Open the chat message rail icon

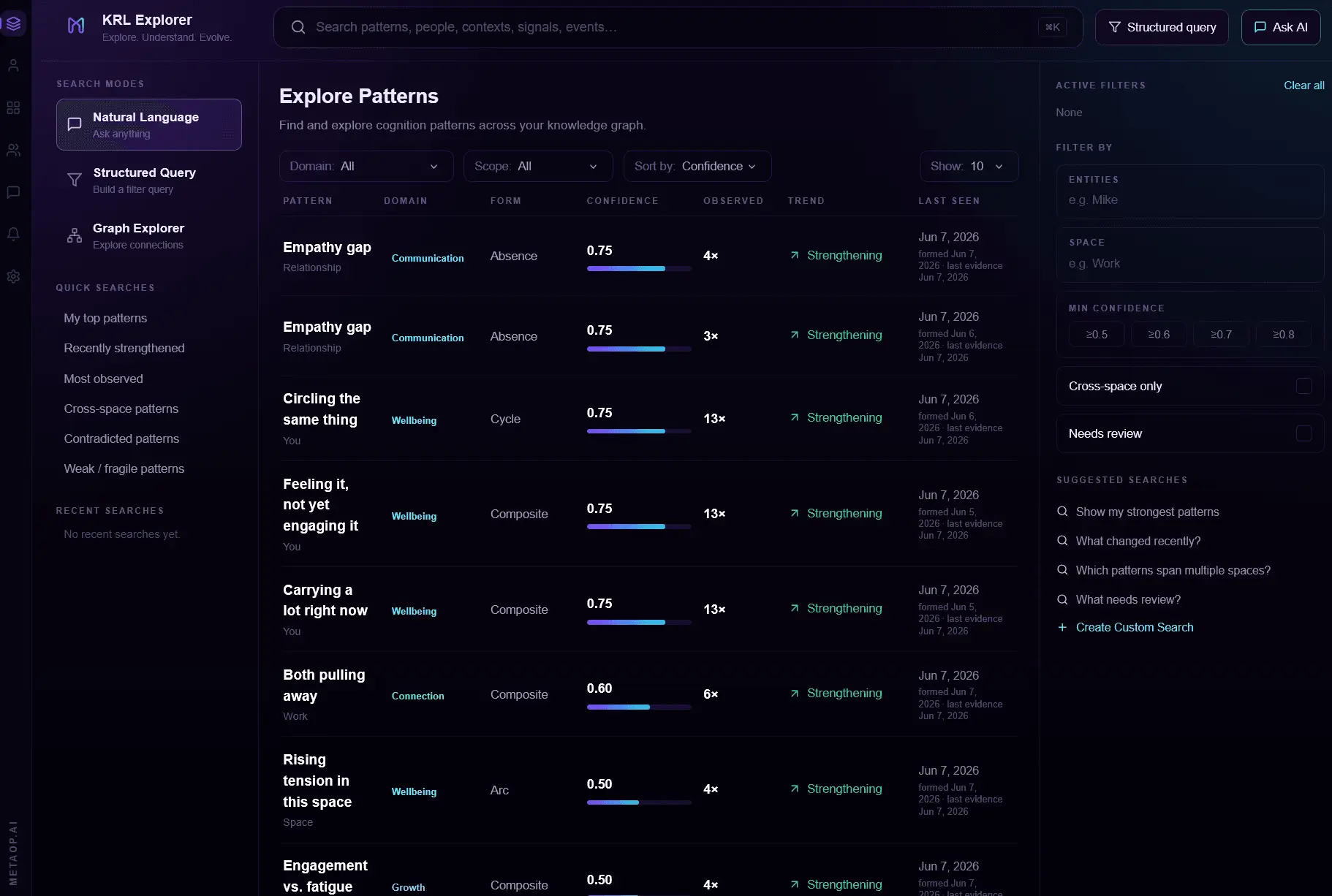(13, 192)
